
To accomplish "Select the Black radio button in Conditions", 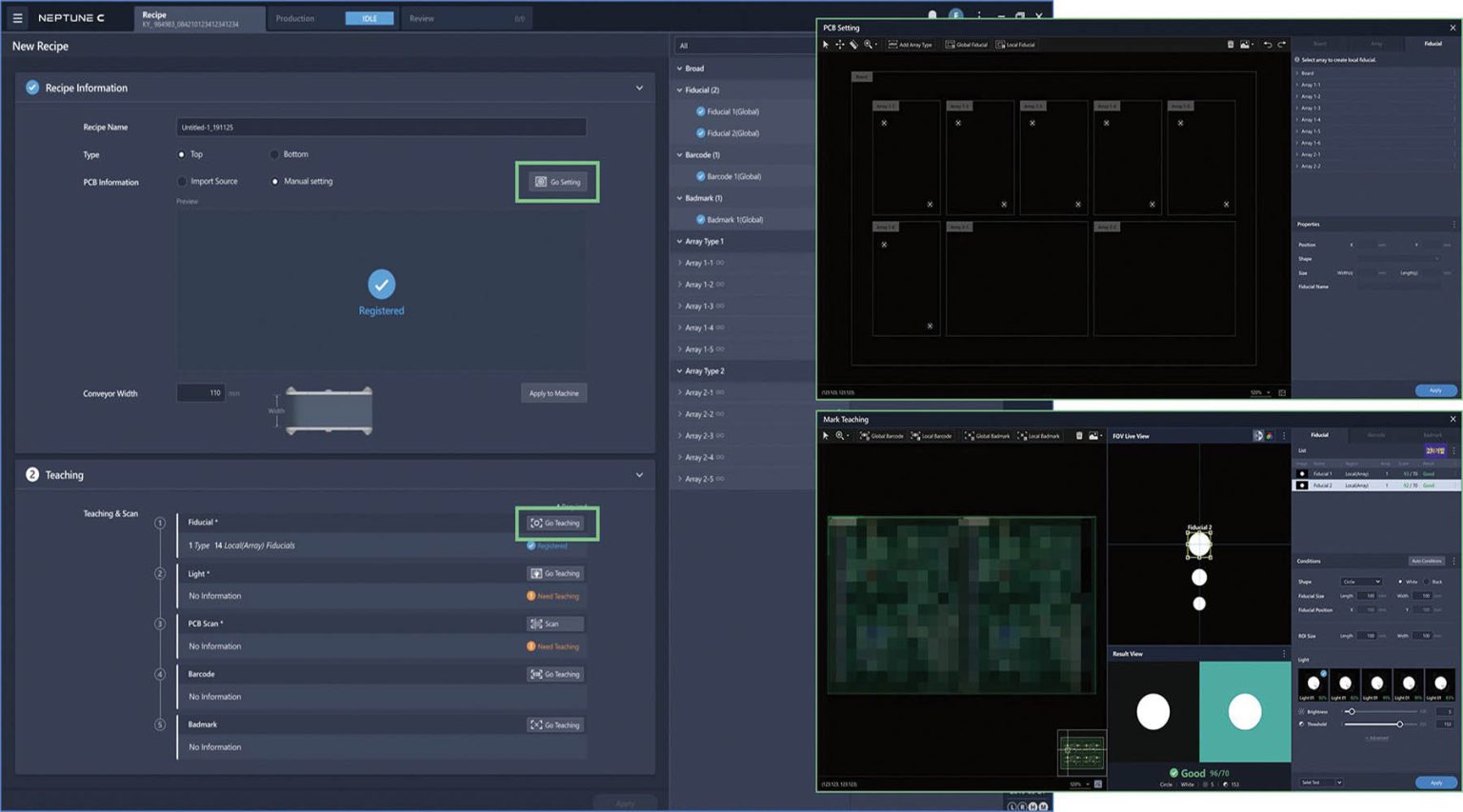I will coord(1426,582).
